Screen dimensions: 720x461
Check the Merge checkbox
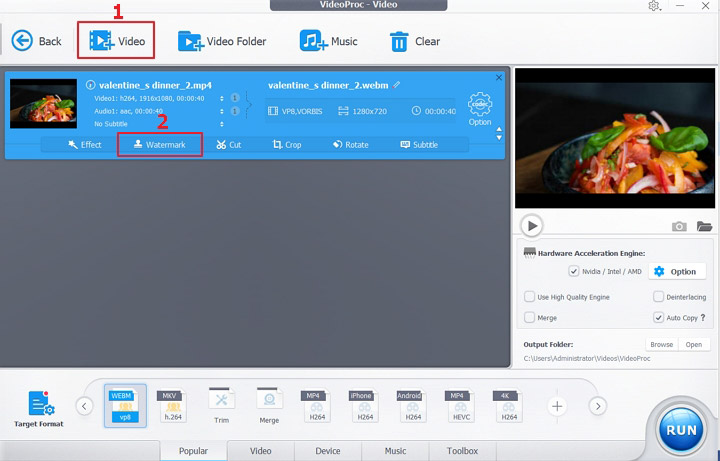pos(529,317)
